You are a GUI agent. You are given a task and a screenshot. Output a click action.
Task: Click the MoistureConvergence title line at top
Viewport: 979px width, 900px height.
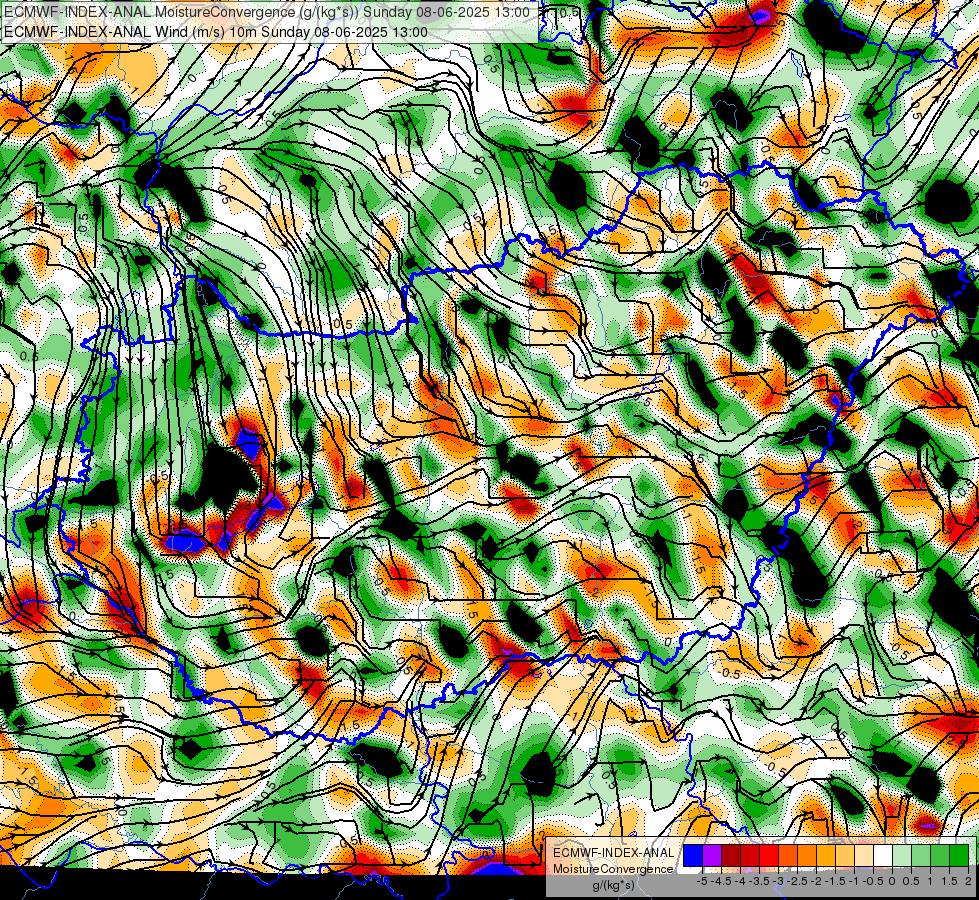pos(267,12)
